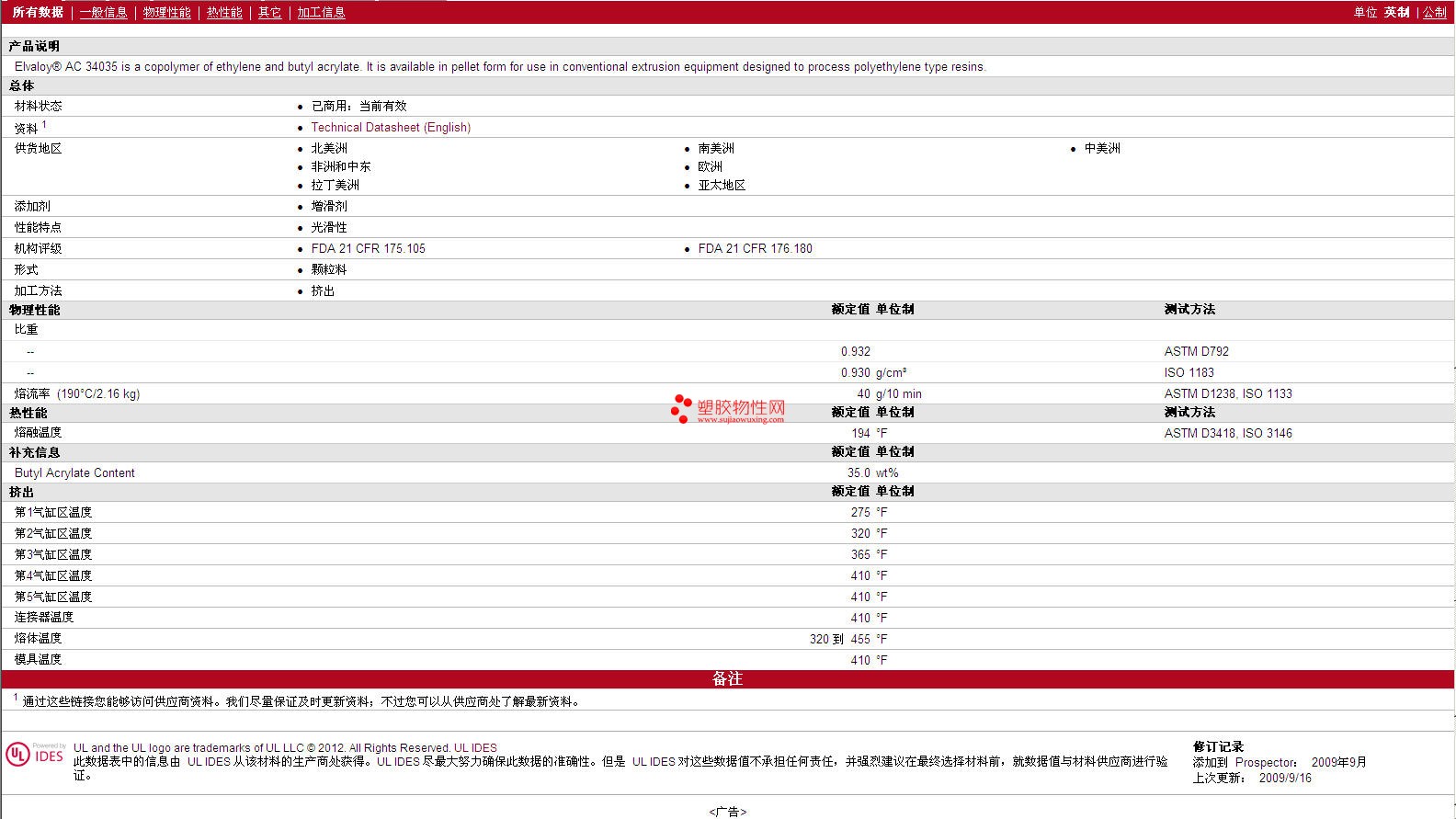The height and width of the screenshot is (819, 1456).
Task: Select the 320 到 455 °F melt temperature range
Action: 848,639
